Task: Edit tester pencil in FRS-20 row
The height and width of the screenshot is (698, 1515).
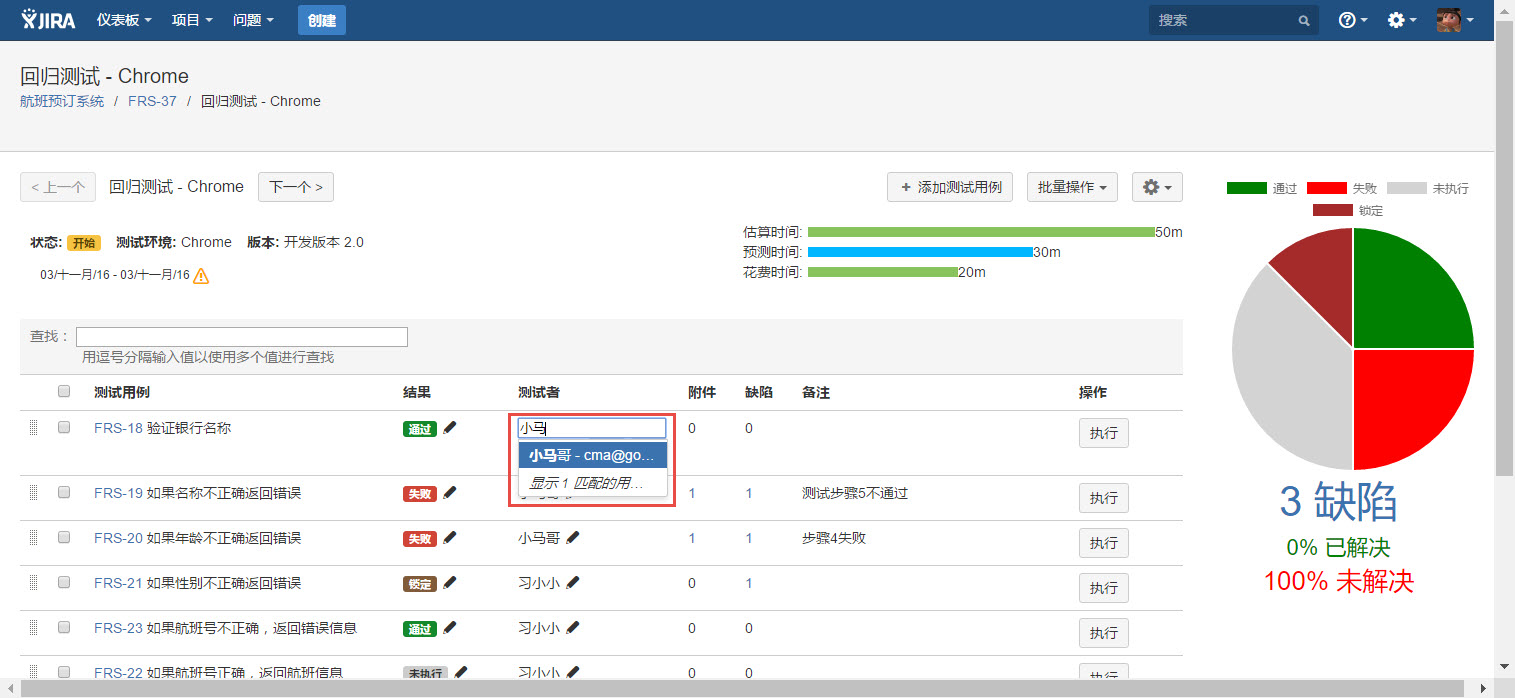Action: (572, 538)
